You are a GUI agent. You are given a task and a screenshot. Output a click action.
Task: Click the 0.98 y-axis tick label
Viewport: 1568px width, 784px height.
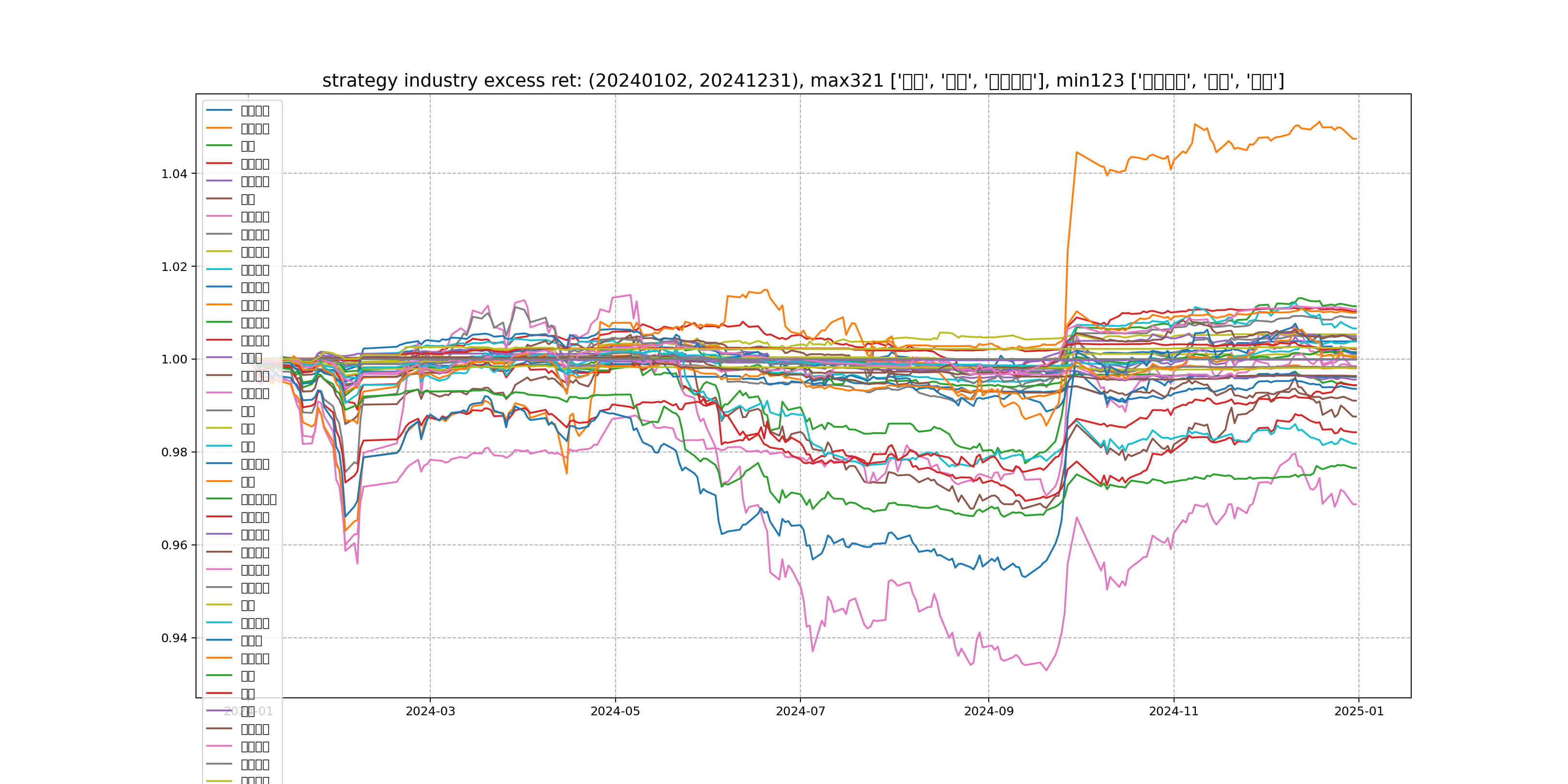coord(174,452)
